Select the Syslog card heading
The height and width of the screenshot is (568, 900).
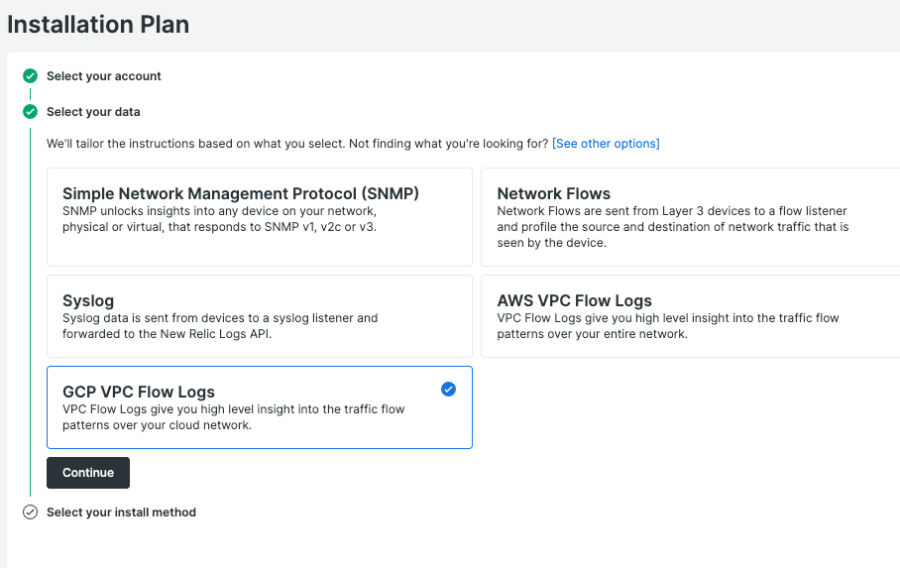pyautogui.click(x=88, y=301)
